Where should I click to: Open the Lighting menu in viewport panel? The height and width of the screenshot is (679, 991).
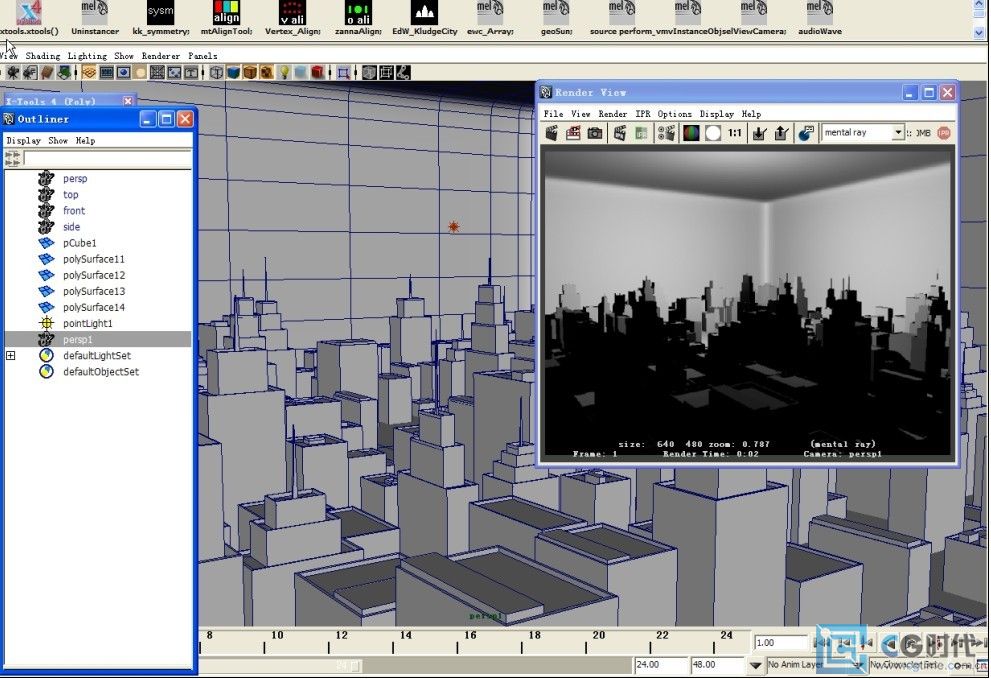[x=87, y=56]
